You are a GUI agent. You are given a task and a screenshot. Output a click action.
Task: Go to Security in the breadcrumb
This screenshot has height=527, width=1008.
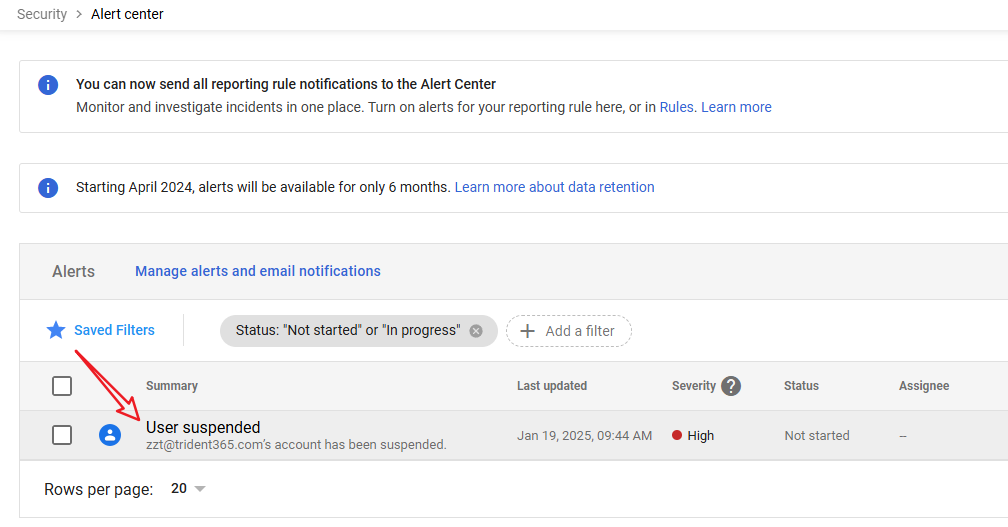[42, 14]
